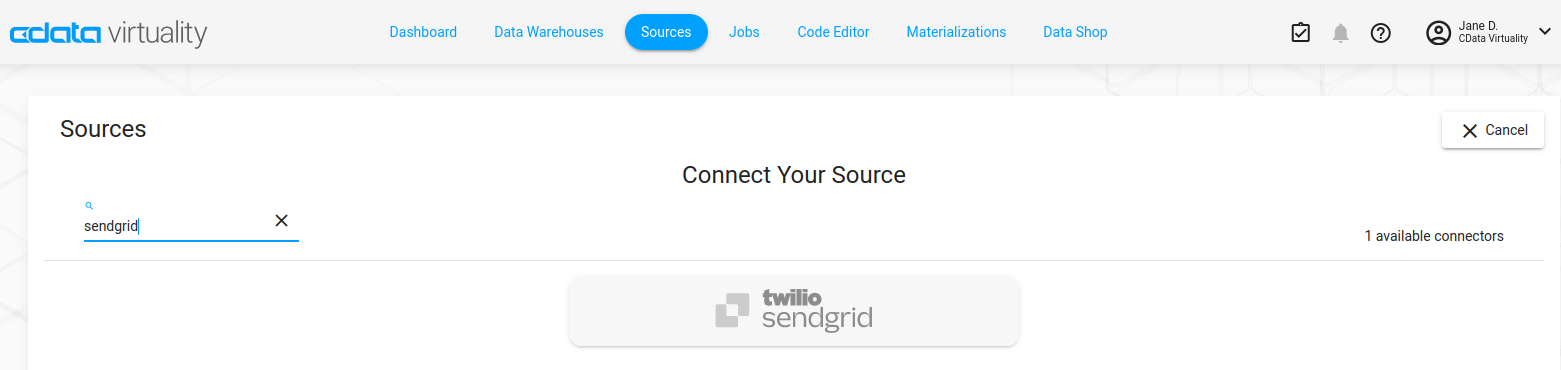Open the Data Shop tab

click(1075, 32)
